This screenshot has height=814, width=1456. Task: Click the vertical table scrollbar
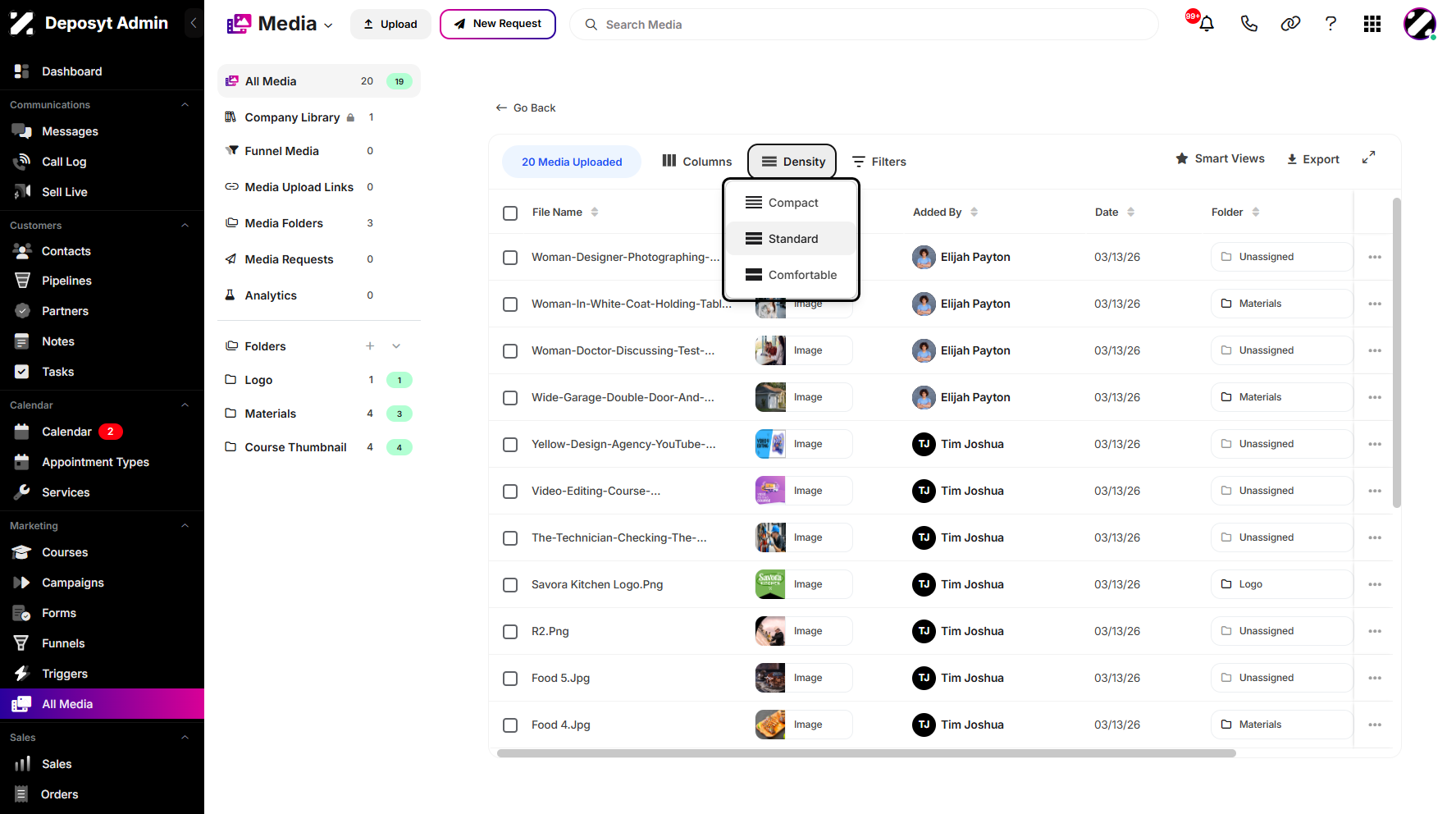point(1397,353)
